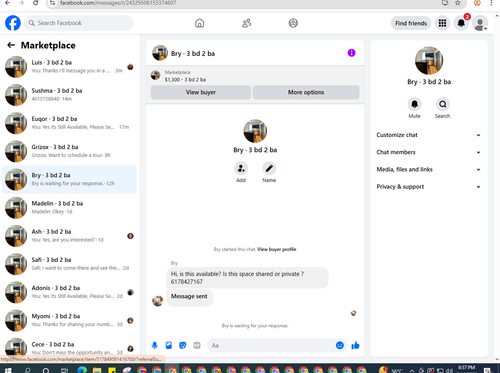Reload the browser page
The width and height of the screenshot is (500, 373).
pos(35,3)
